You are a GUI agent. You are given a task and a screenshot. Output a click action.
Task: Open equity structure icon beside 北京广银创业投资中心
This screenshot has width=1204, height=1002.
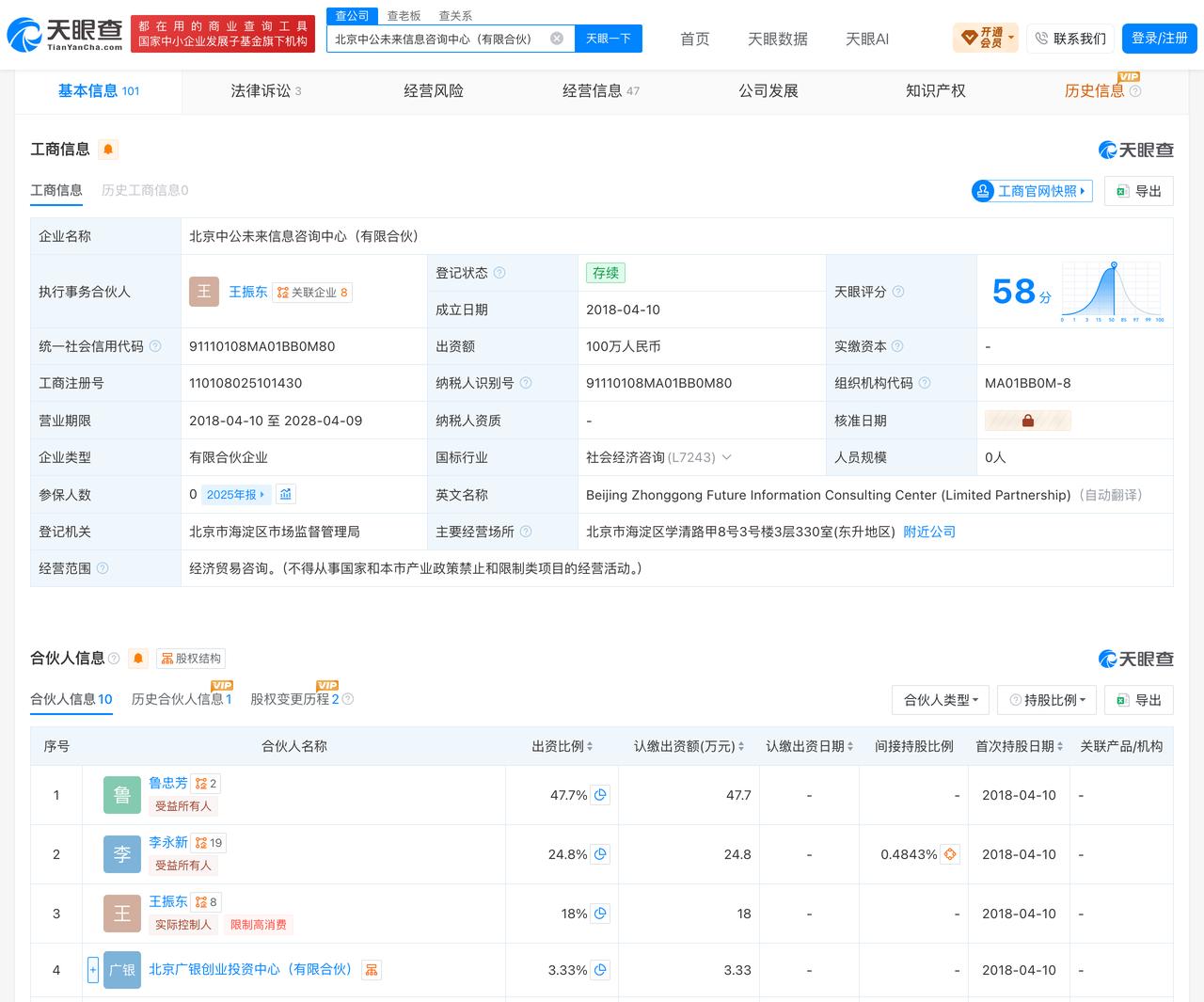pos(372,970)
